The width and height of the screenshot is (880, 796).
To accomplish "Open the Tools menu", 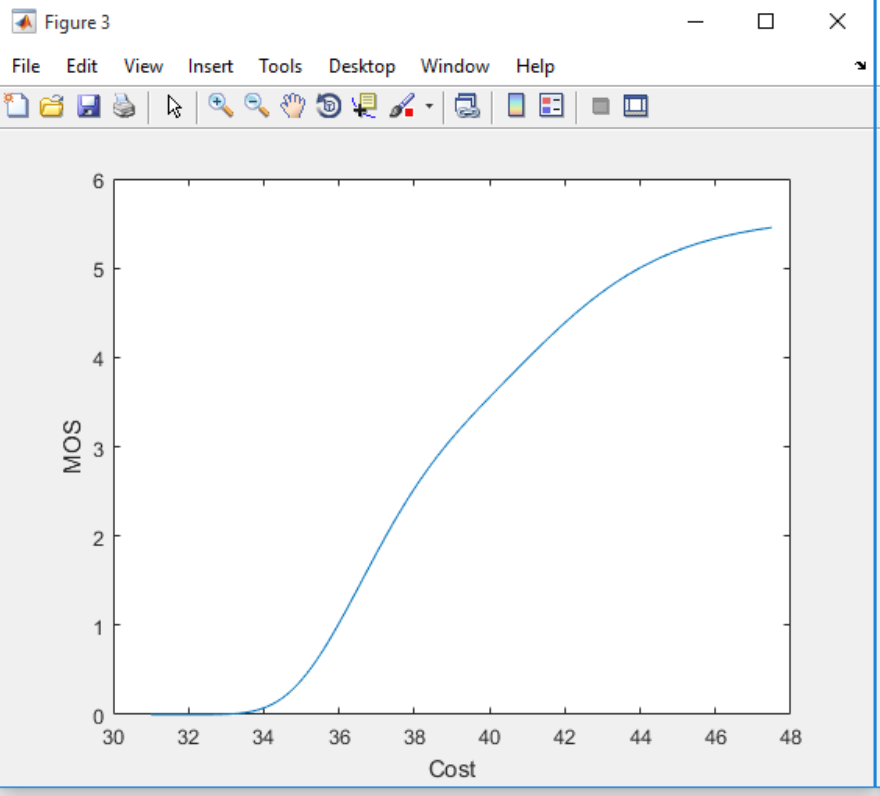I will click(x=280, y=66).
